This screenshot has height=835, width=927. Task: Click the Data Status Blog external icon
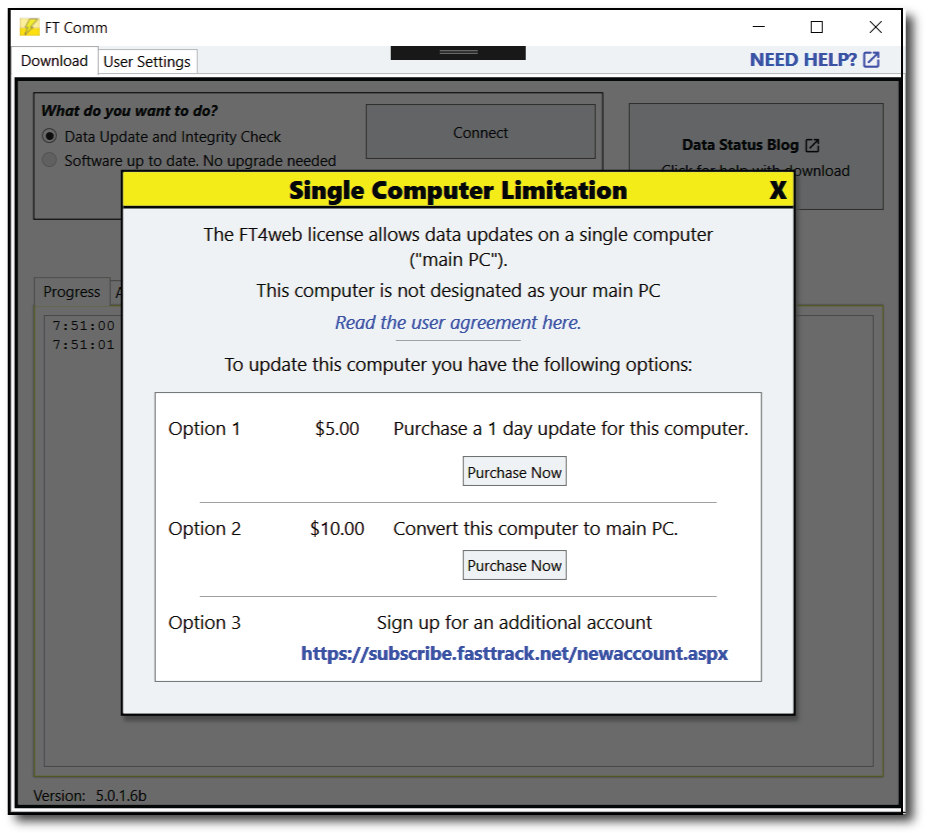(812, 145)
